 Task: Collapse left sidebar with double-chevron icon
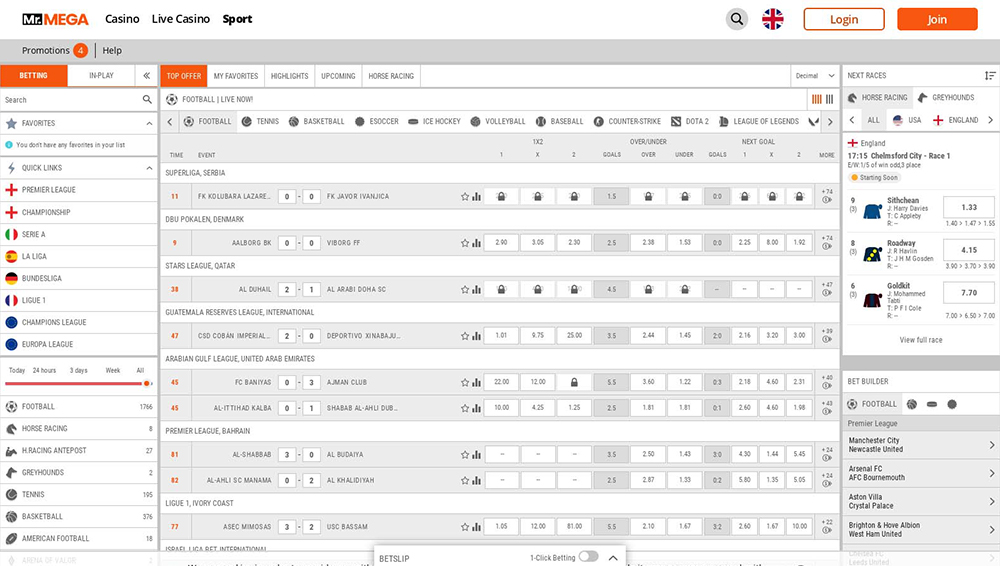pos(147,75)
